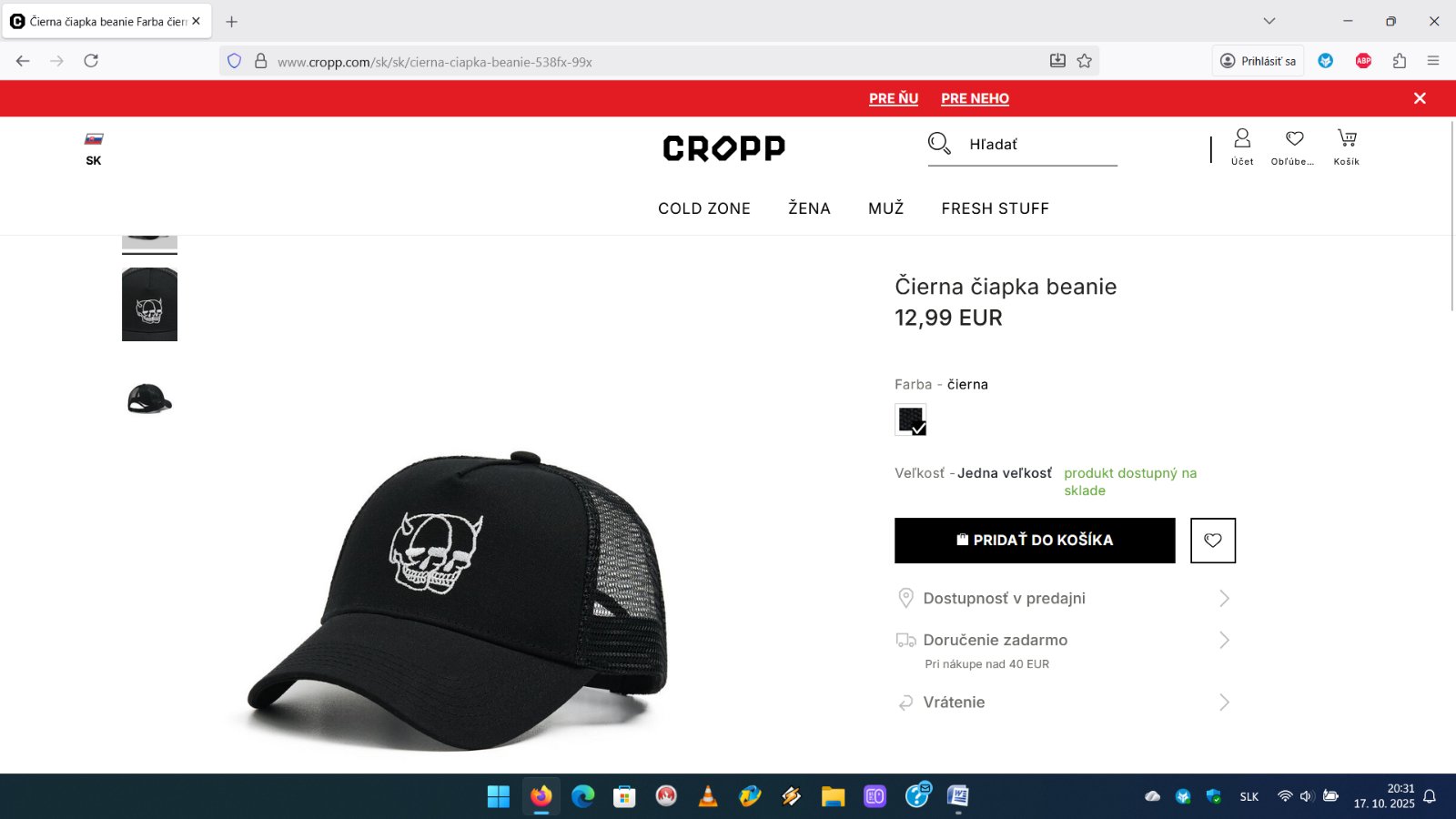Click the CROPP logo
Screen dimensions: 1456x819
coord(724,147)
